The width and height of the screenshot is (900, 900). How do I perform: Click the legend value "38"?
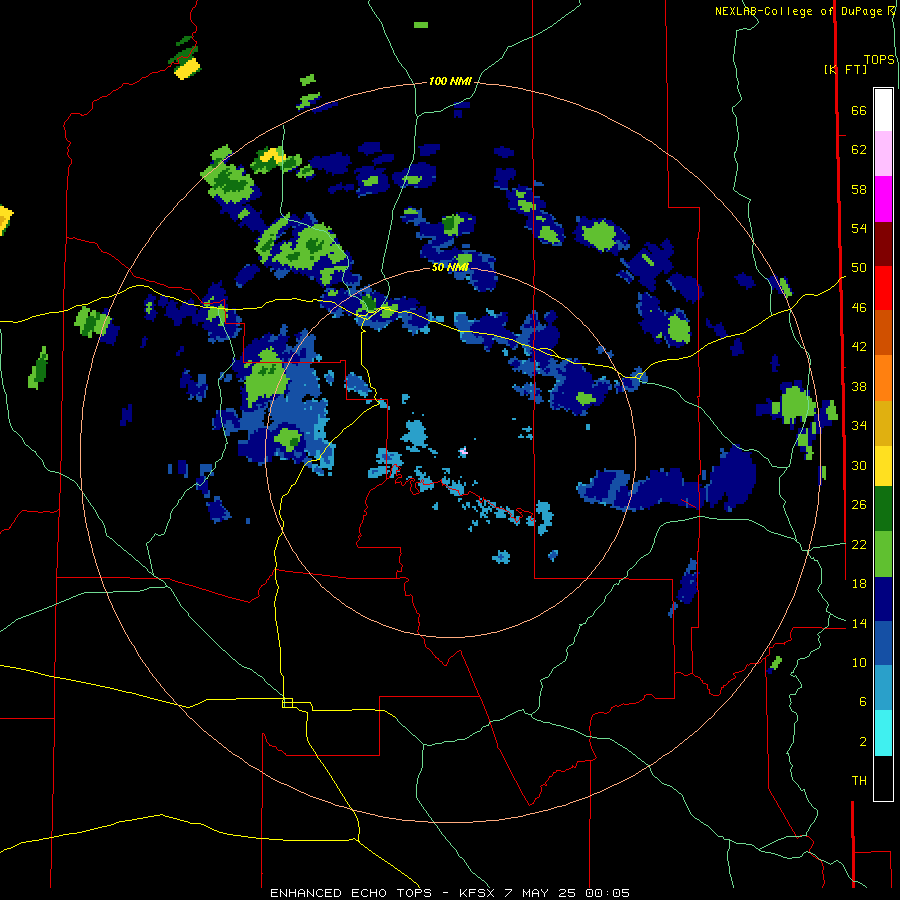[x=859, y=386]
